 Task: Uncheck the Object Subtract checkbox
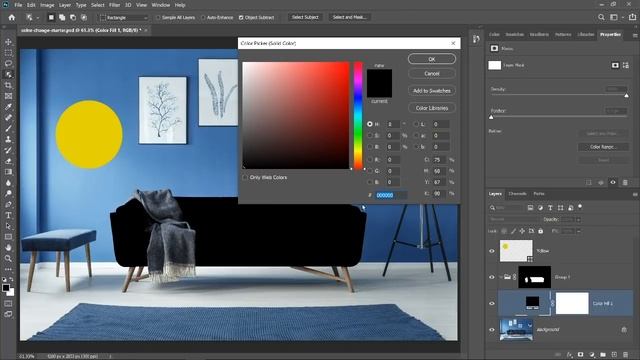(241, 18)
